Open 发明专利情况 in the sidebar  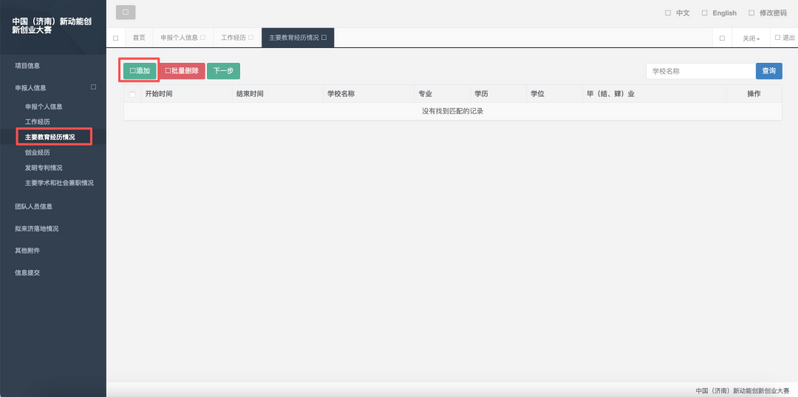click(44, 167)
